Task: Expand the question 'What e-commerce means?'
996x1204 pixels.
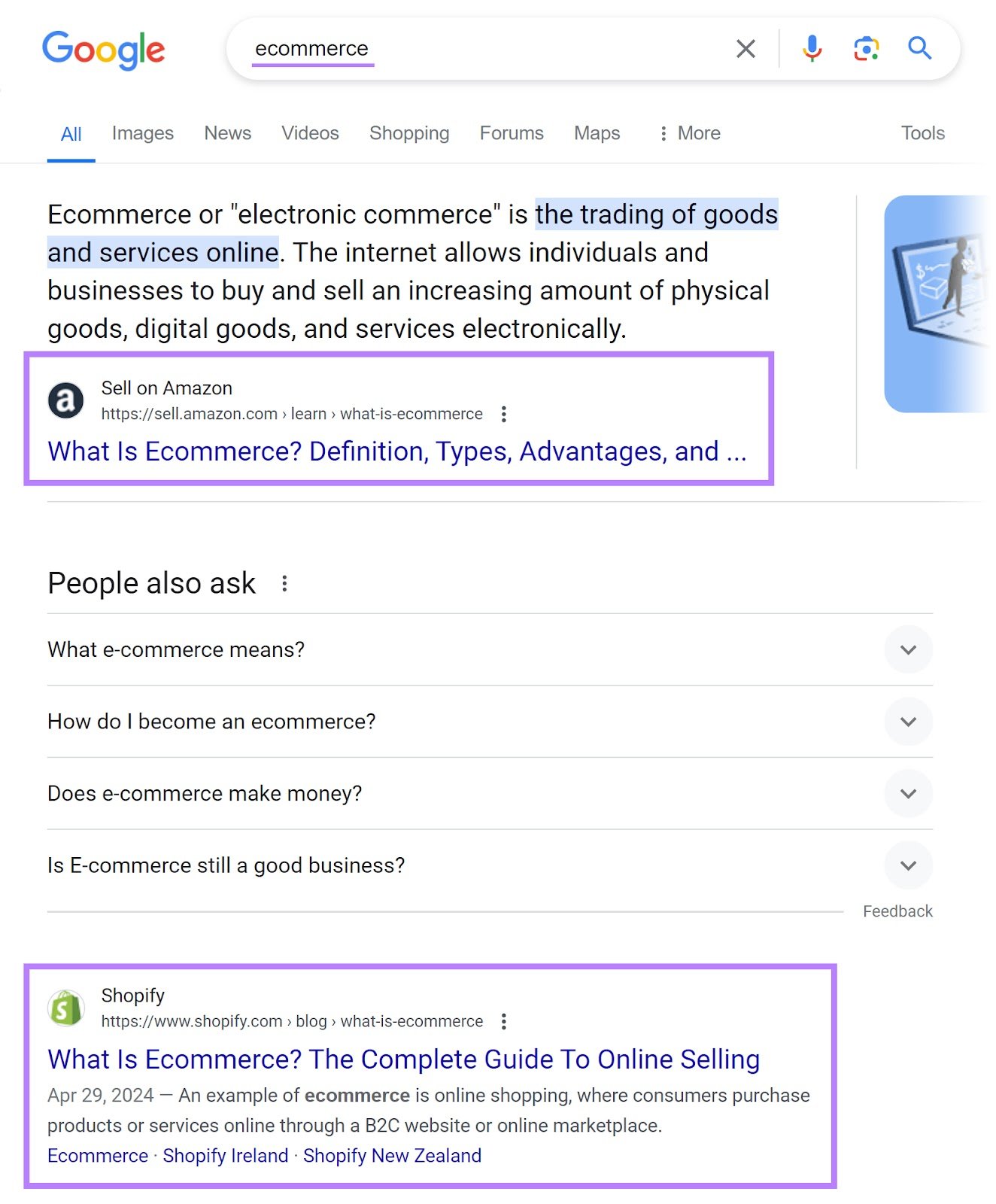Action: coord(490,649)
